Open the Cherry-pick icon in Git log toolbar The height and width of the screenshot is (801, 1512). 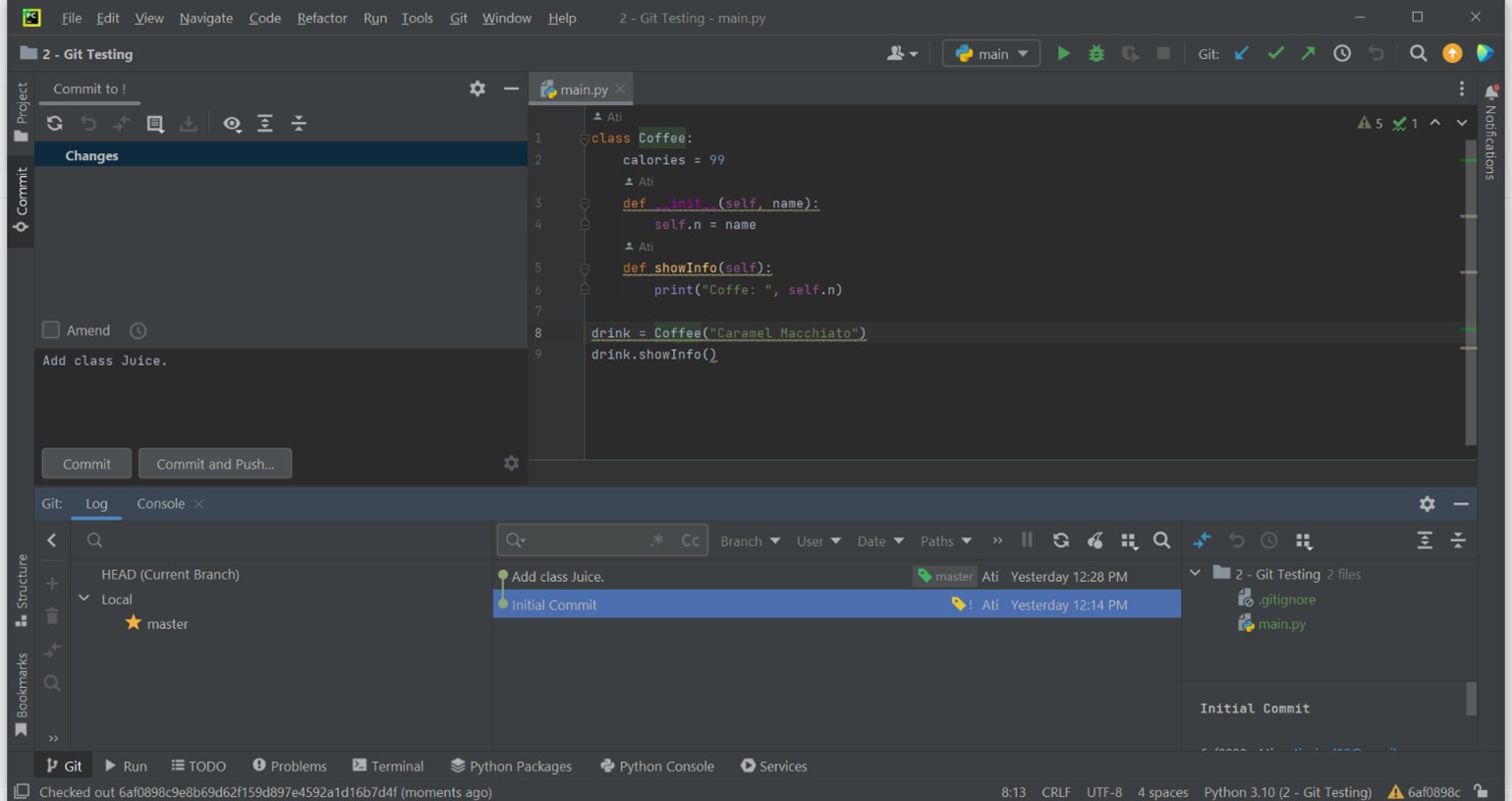[x=1094, y=541]
